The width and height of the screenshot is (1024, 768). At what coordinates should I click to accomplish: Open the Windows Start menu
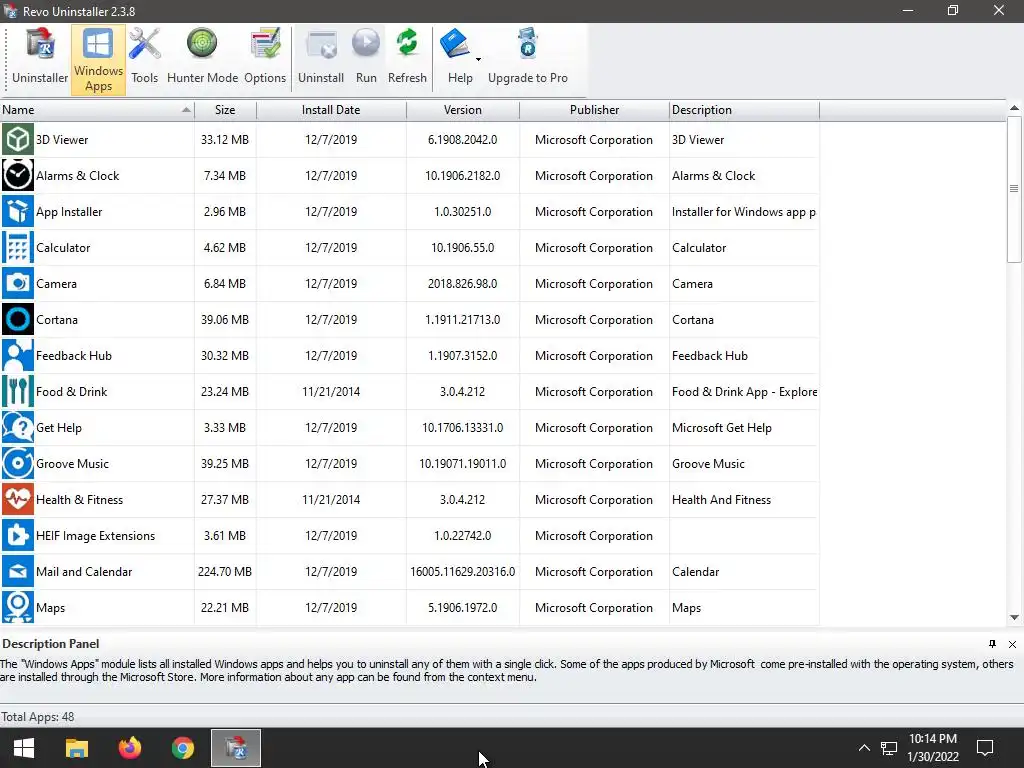24,748
